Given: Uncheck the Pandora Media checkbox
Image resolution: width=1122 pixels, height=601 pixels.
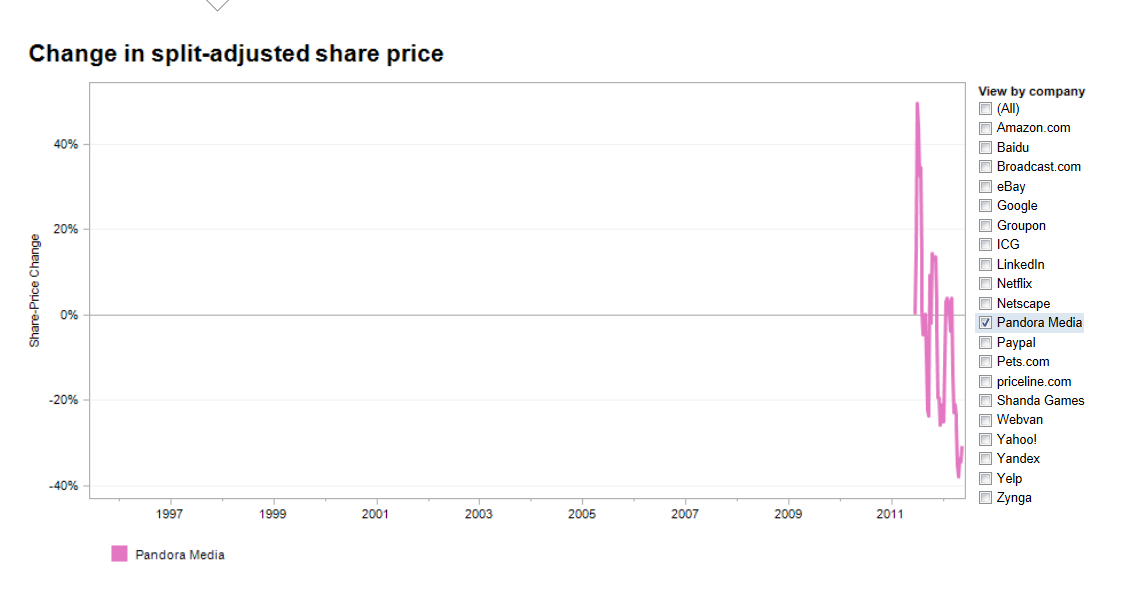Looking at the screenshot, I should click(986, 323).
